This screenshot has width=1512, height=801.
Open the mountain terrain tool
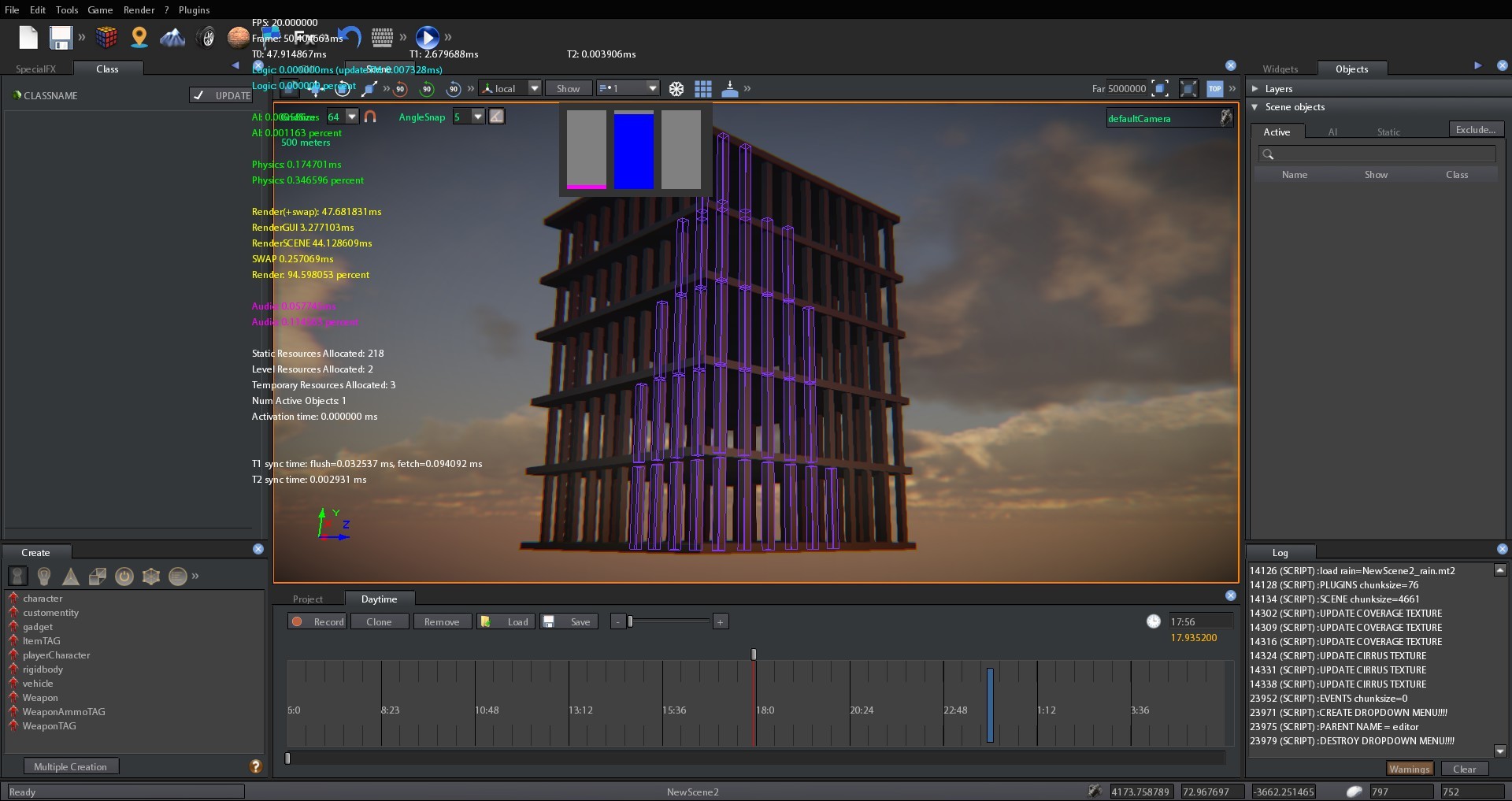point(172,37)
